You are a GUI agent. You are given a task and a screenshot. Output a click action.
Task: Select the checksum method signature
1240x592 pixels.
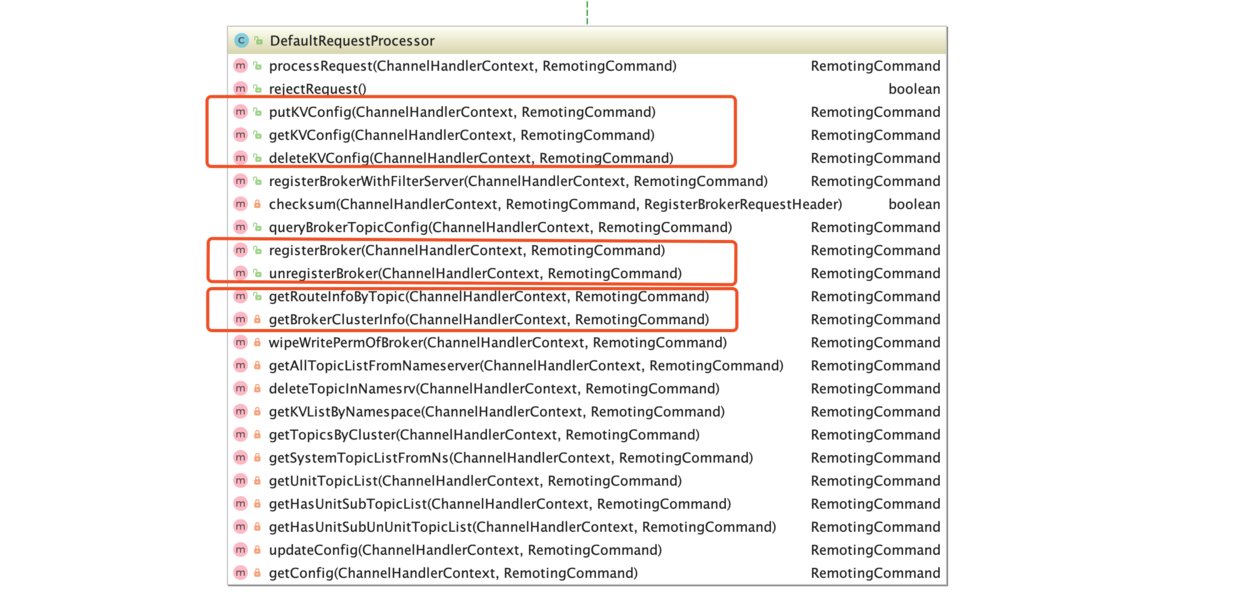[555, 204]
